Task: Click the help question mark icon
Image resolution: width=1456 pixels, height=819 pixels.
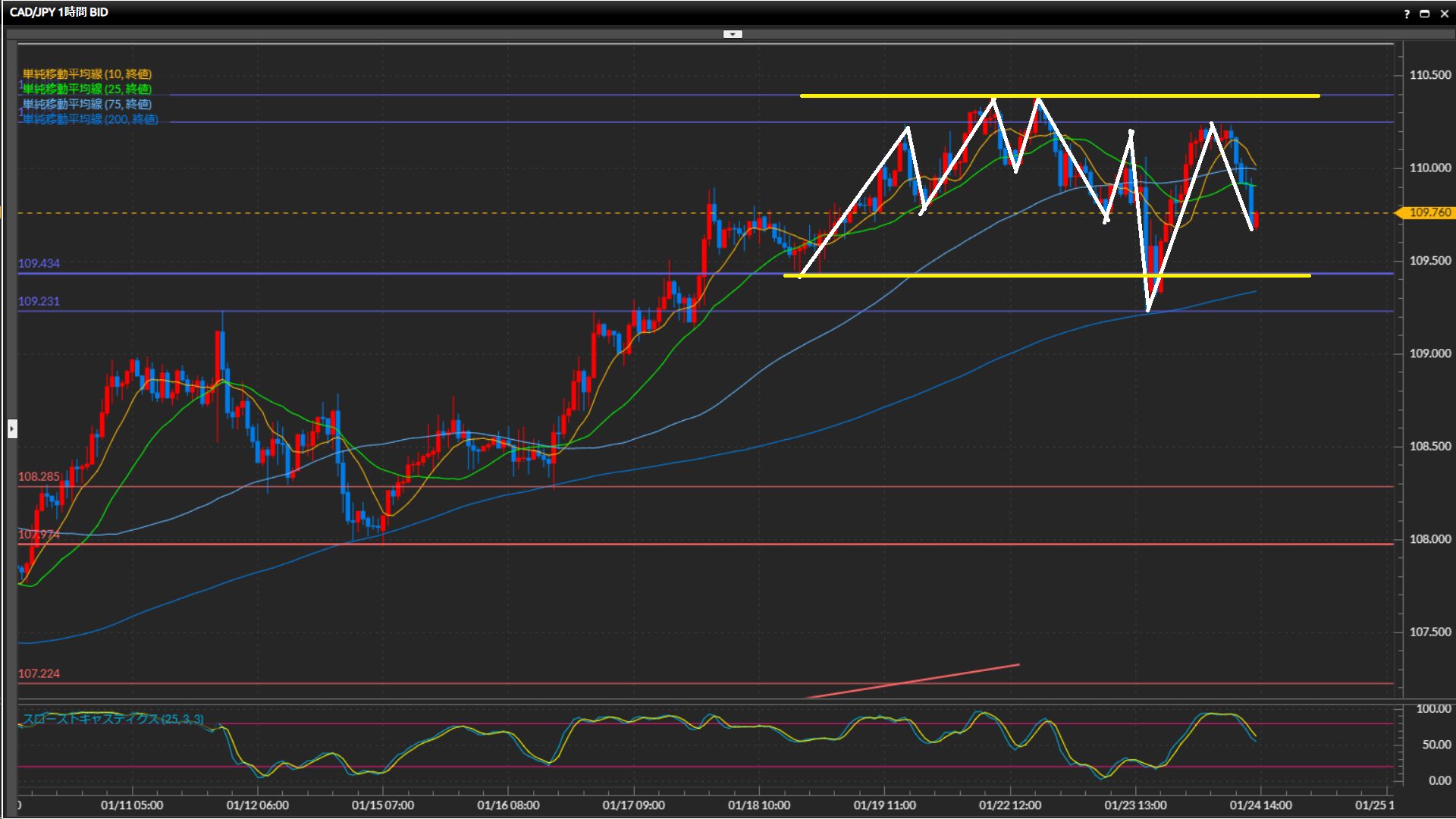Action: coord(1407,14)
